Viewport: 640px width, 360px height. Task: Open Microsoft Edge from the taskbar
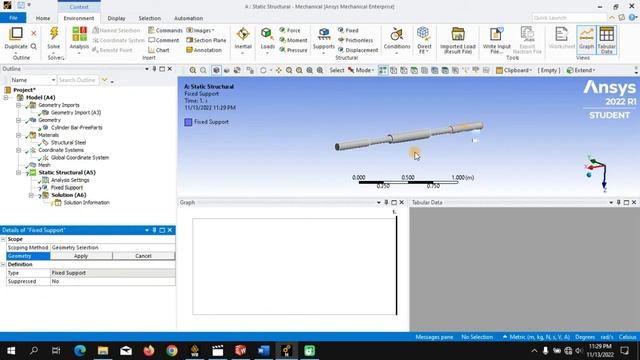click(80, 351)
